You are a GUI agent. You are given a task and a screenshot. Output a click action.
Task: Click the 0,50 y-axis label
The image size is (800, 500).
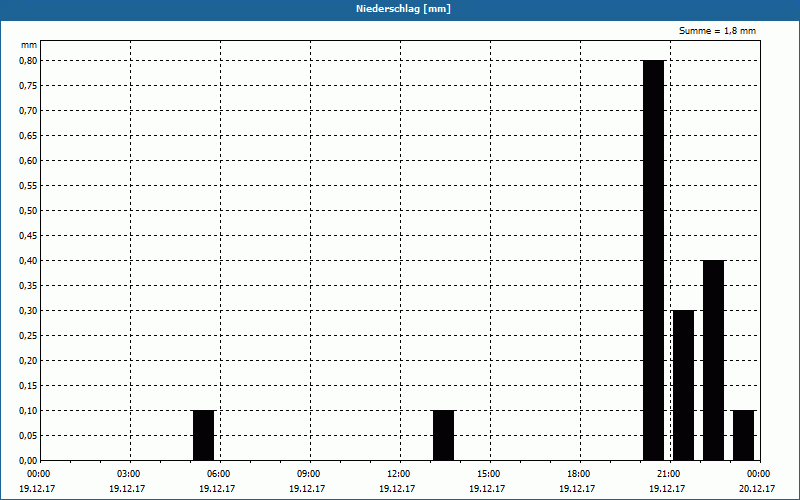pos(28,211)
